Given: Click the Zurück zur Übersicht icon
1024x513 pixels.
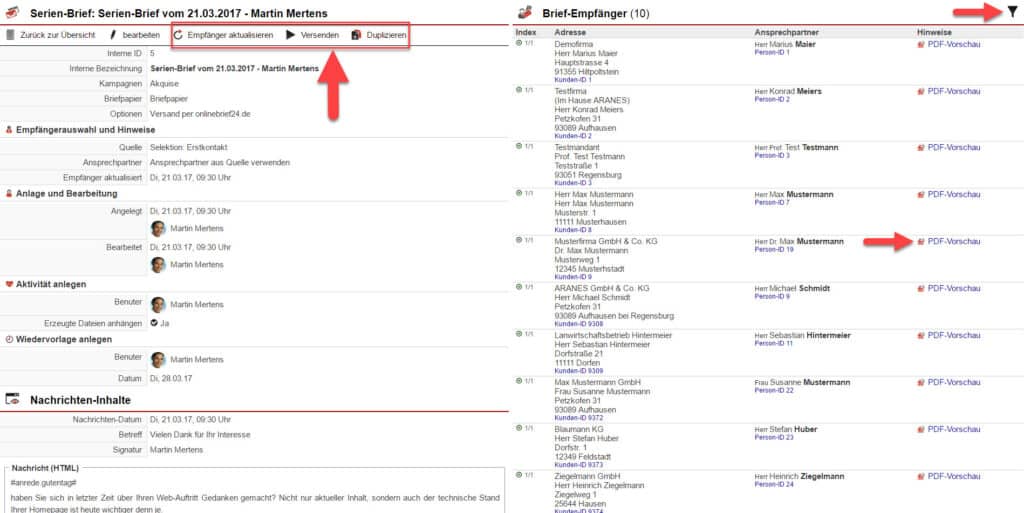Looking at the screenshot, I should coord(10,35).
